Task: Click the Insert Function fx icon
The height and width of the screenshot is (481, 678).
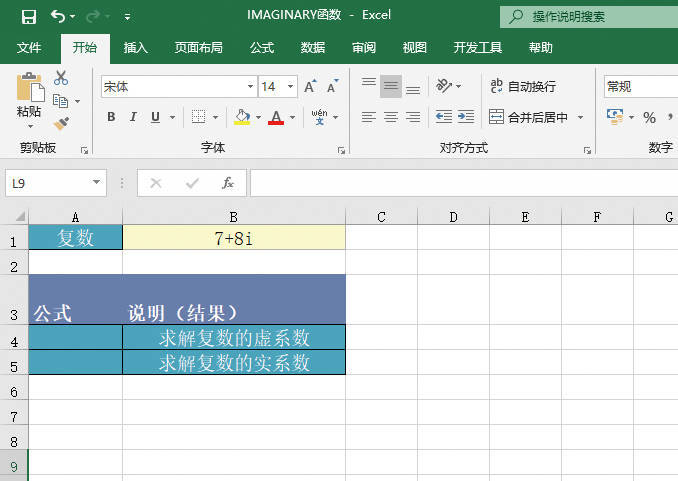Action: [x=228, y=183]
